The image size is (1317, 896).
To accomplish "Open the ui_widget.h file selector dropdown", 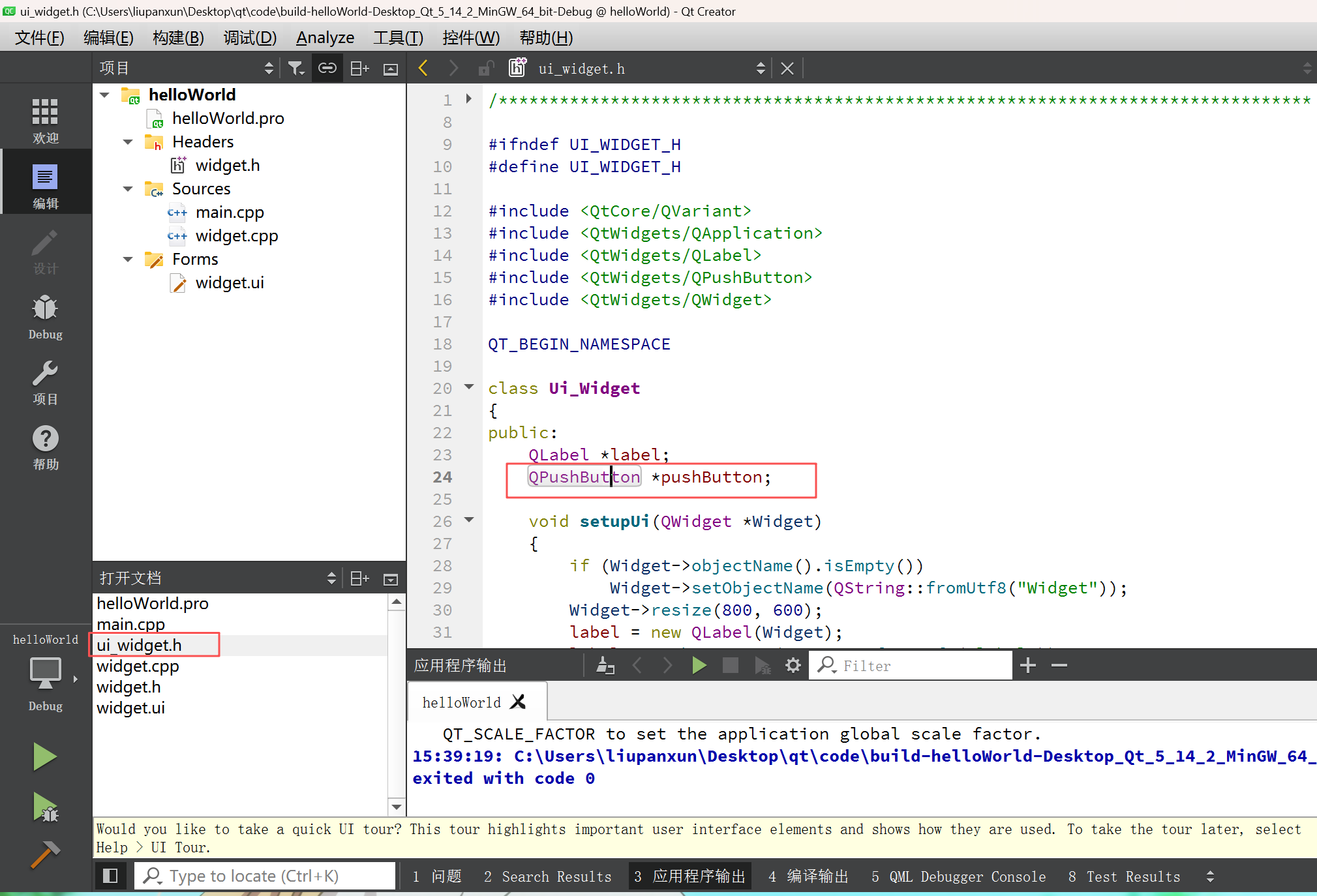I will point(760,68).
